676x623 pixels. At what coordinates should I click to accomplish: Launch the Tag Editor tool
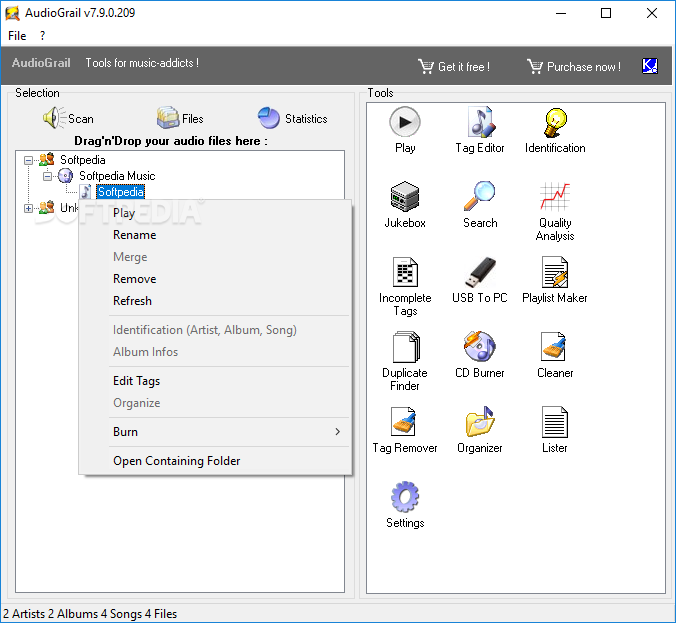[x=480, y=122]
